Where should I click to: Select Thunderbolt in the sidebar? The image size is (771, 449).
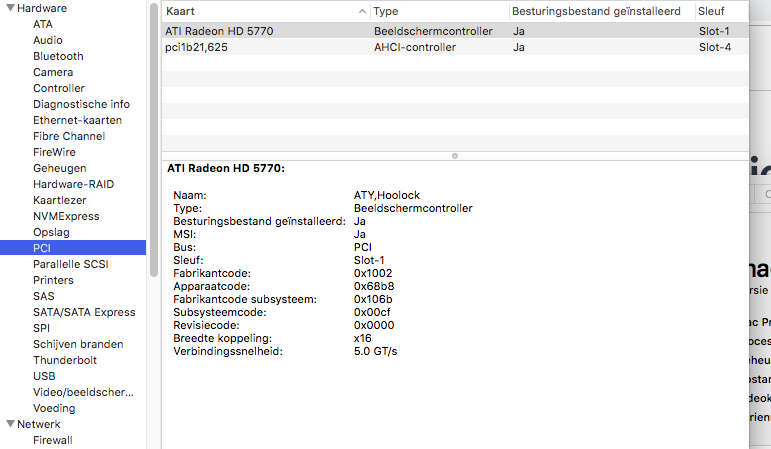[x=65, y=360]
